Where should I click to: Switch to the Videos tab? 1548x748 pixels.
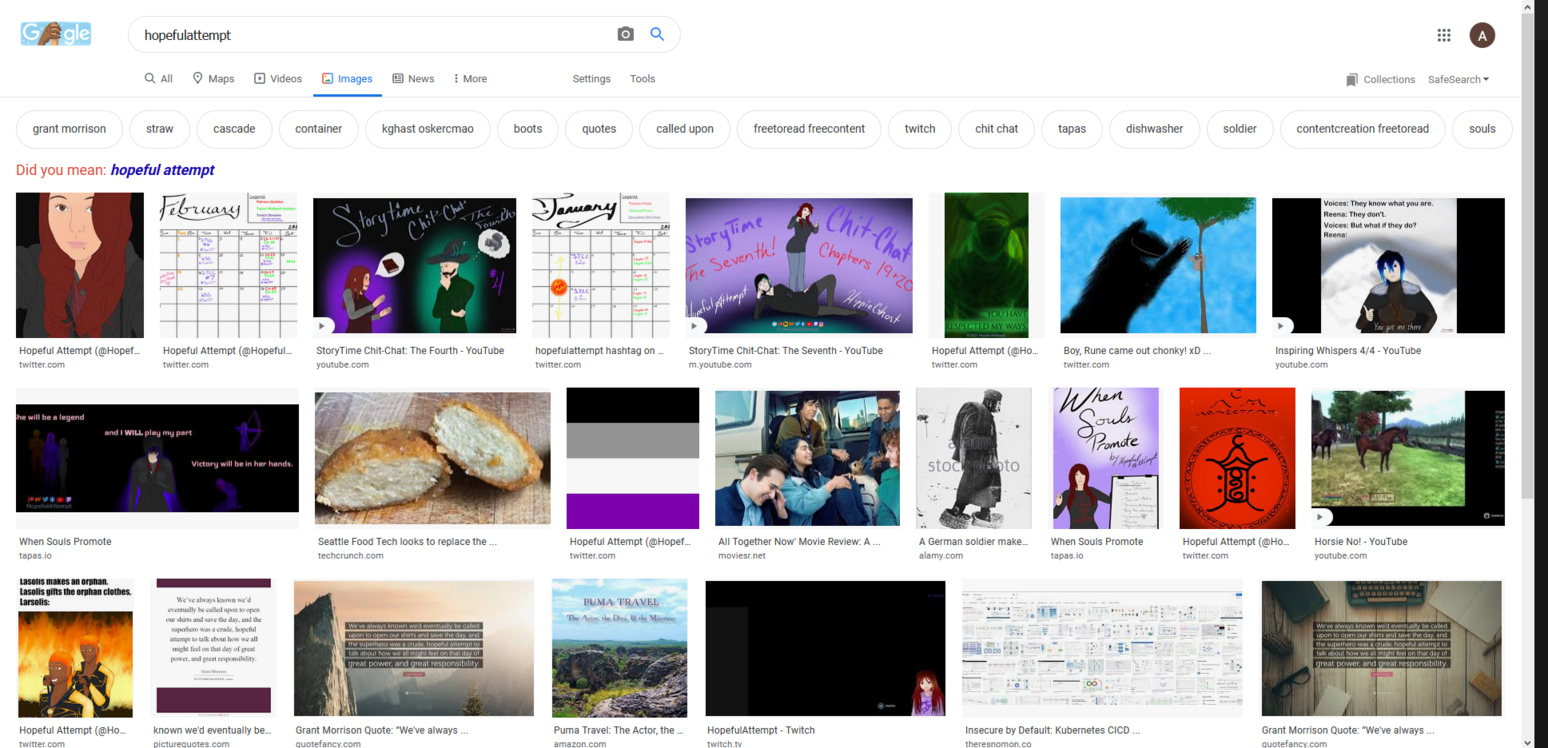(x=278, y=79)
